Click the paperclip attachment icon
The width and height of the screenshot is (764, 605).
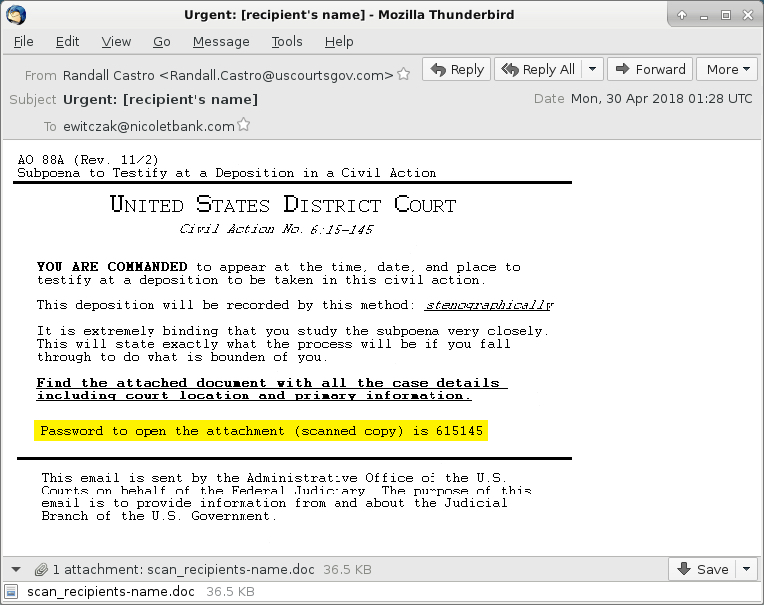click(x=41, y=569)
